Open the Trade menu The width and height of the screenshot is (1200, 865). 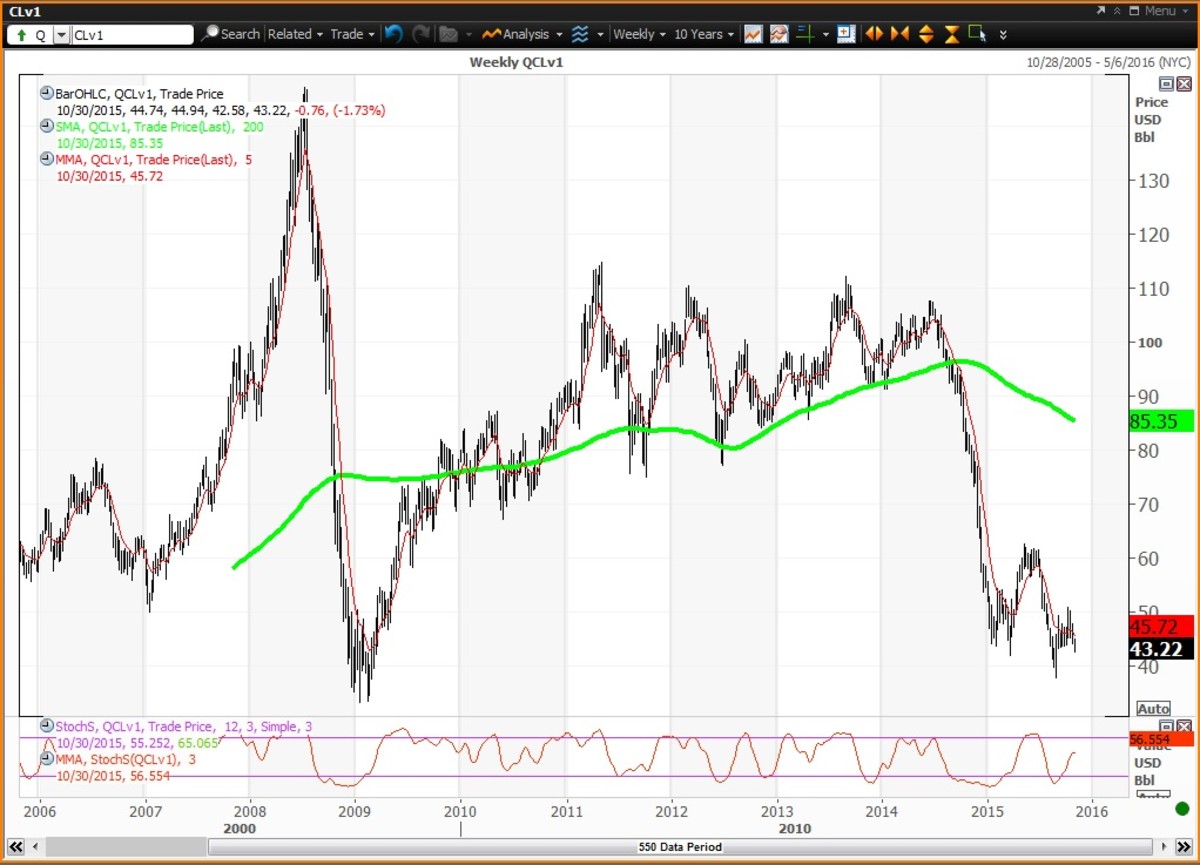(x=352, y=34)
